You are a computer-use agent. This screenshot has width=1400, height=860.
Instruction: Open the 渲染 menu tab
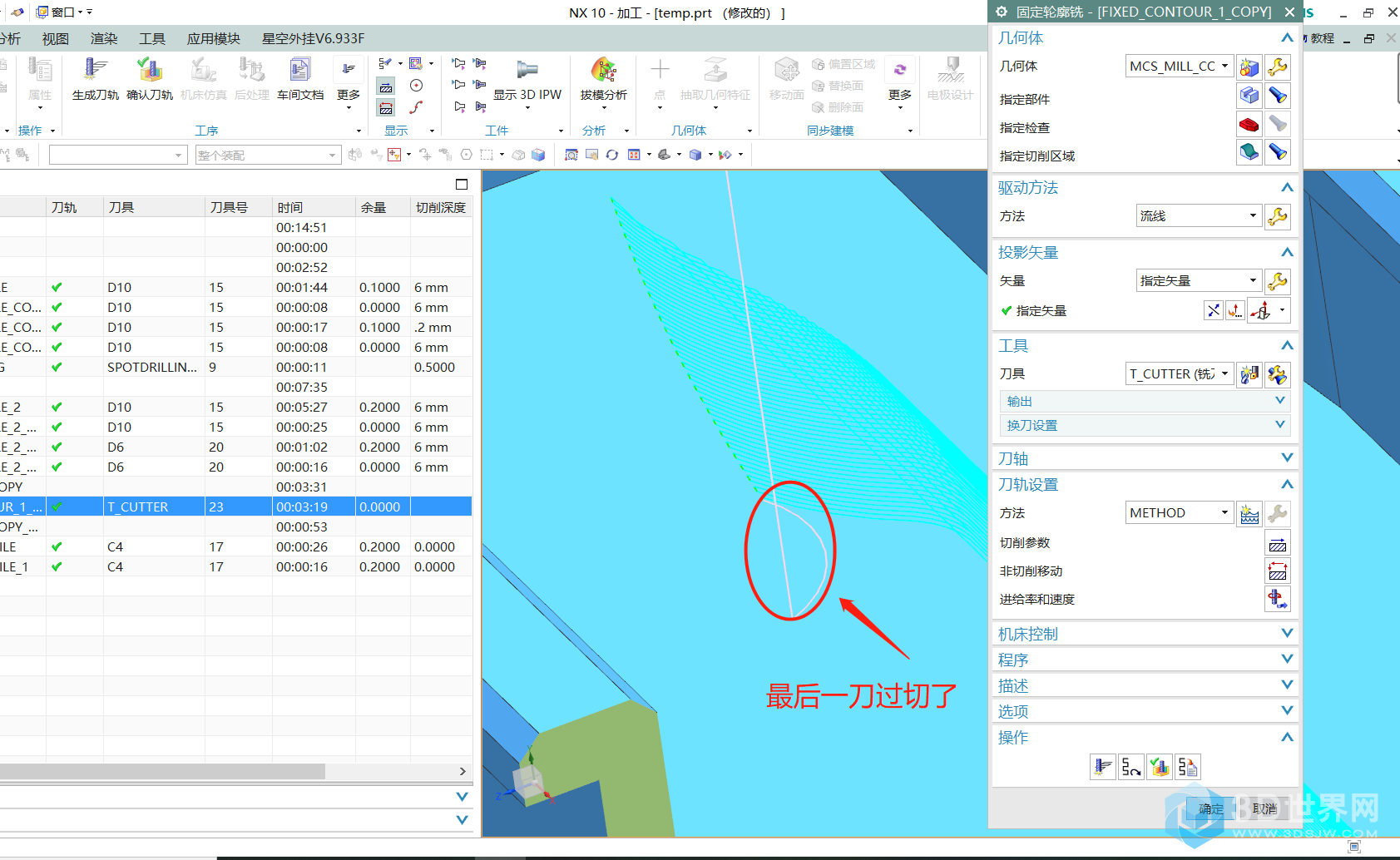click(104, 39)
